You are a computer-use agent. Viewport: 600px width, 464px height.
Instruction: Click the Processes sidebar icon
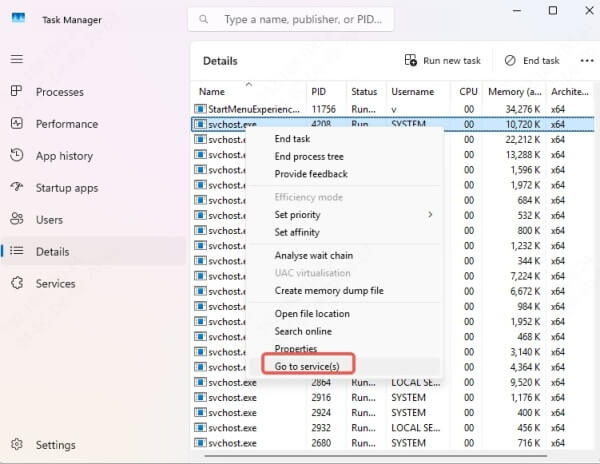point(16,91)
